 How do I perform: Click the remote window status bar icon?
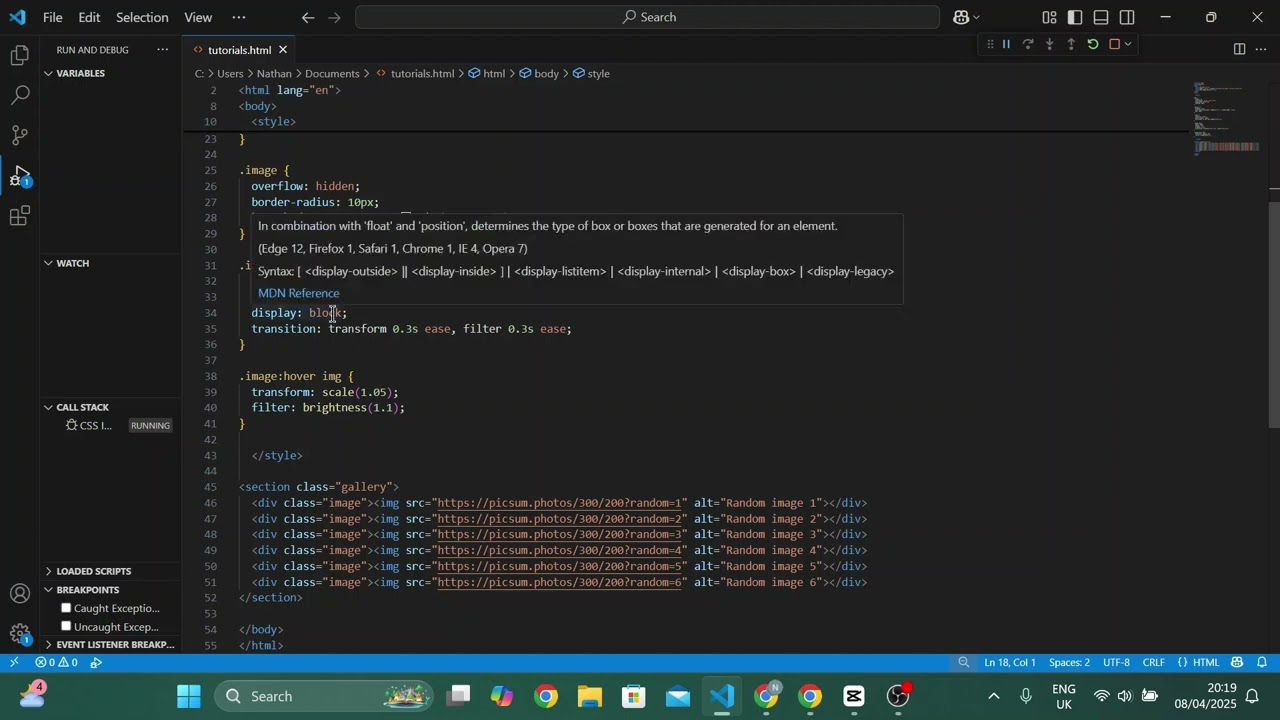tap(14, 662)
